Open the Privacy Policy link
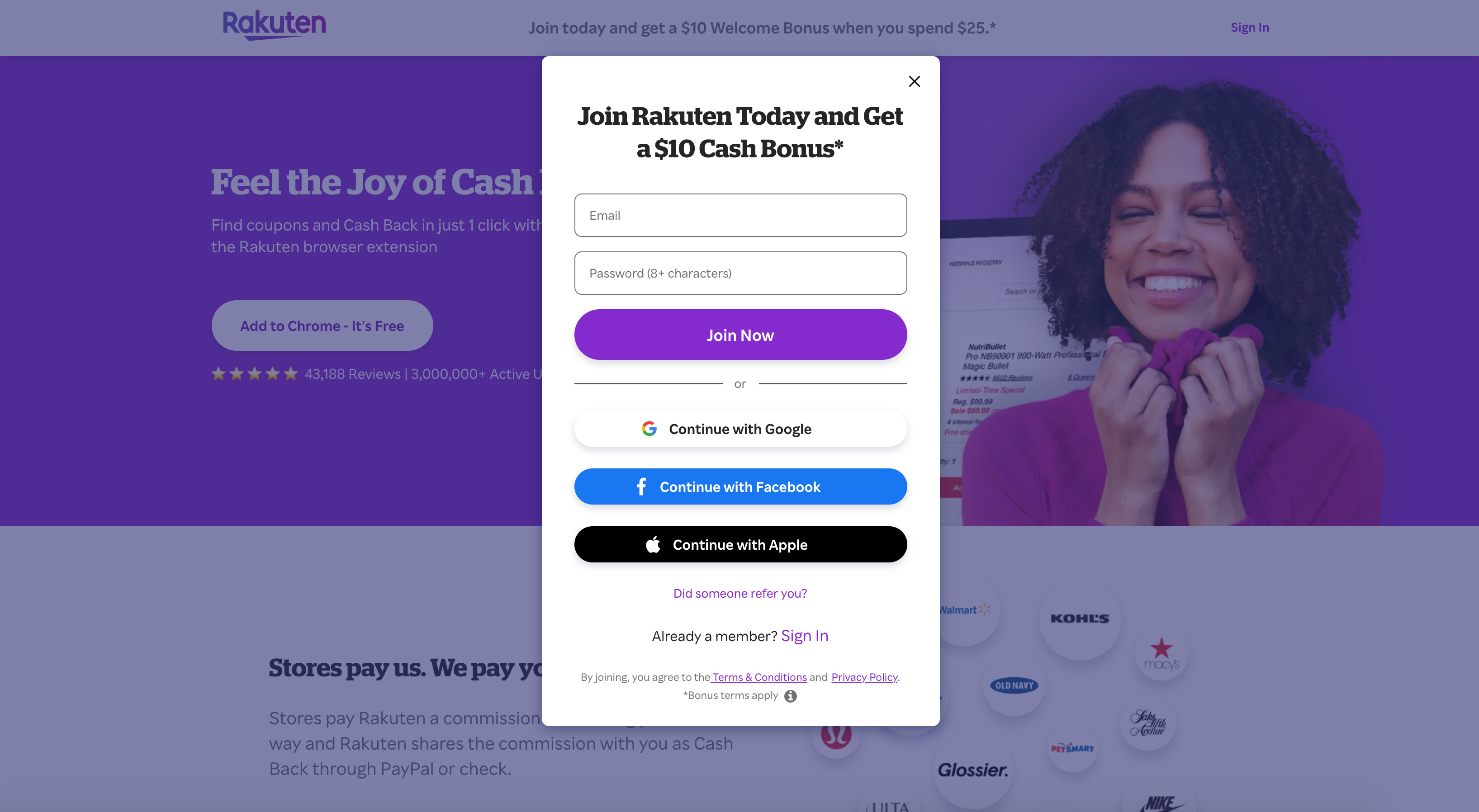This screenshot has width=1479, height=812. 864,677
